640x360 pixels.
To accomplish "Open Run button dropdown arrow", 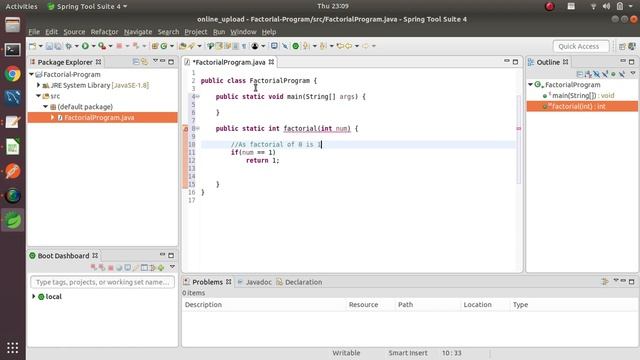I will 93,46.
